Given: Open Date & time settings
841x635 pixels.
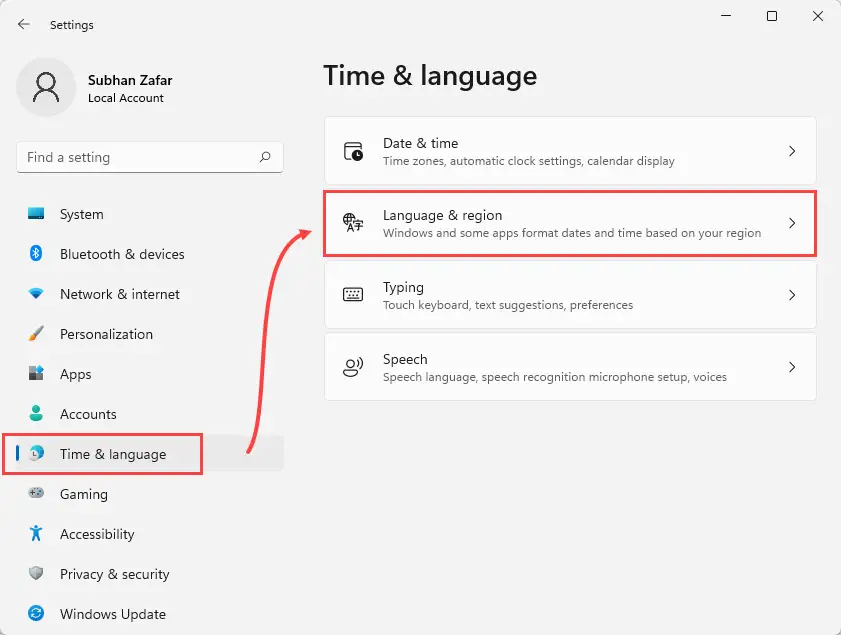Looking at the screenshot, I should (x=570, y=151).
